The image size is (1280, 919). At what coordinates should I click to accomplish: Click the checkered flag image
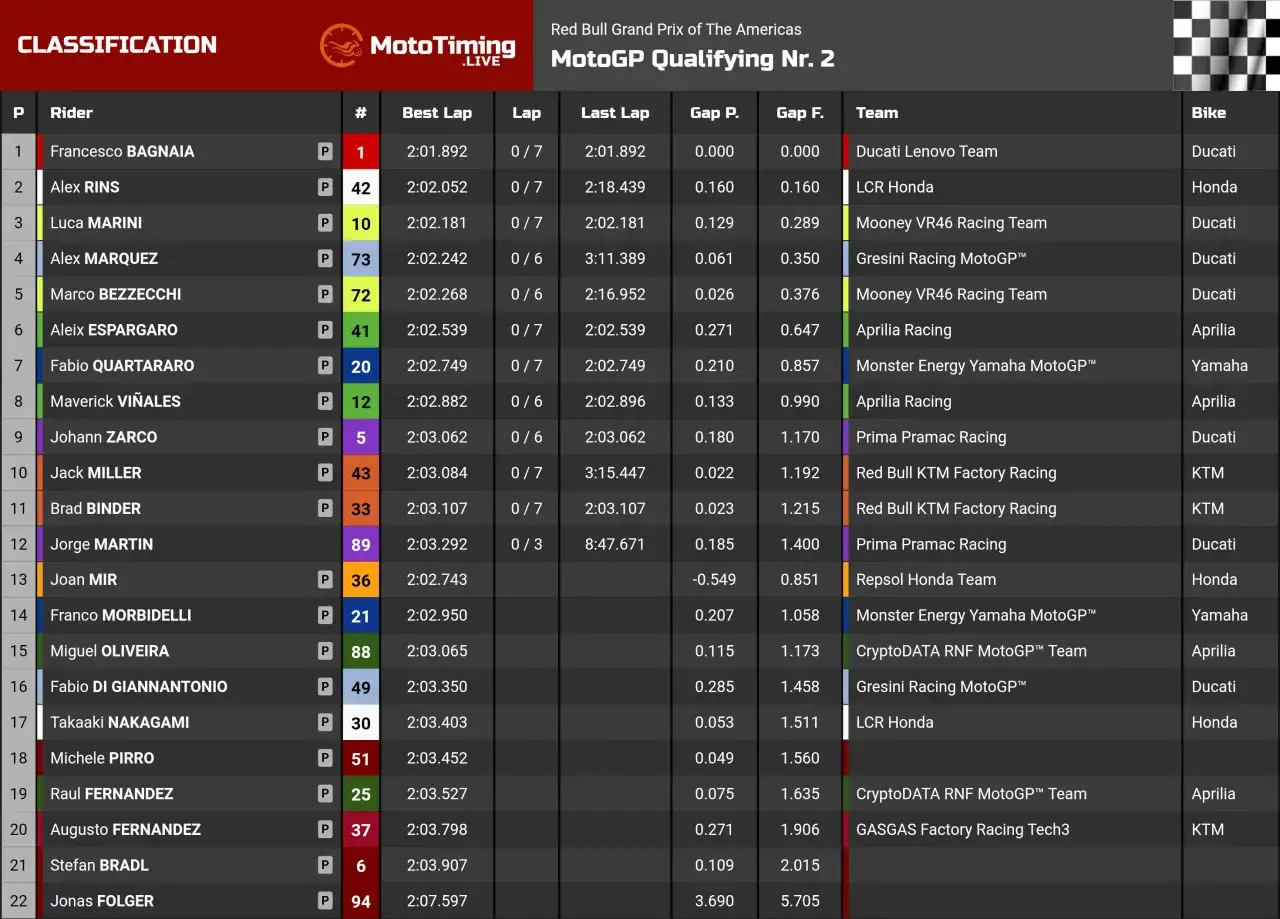(x=1226, y=45)
